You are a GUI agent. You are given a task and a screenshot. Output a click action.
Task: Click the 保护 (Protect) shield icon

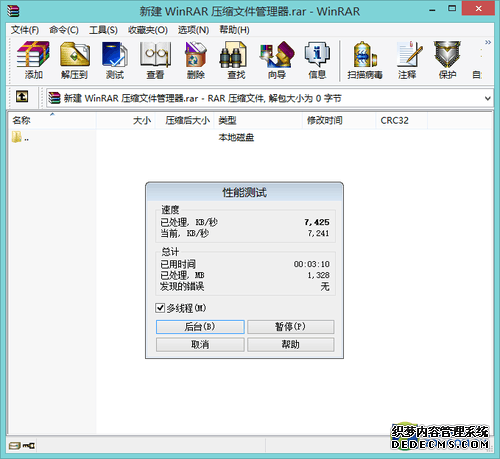pyautogui.click(x=447, y=60)
